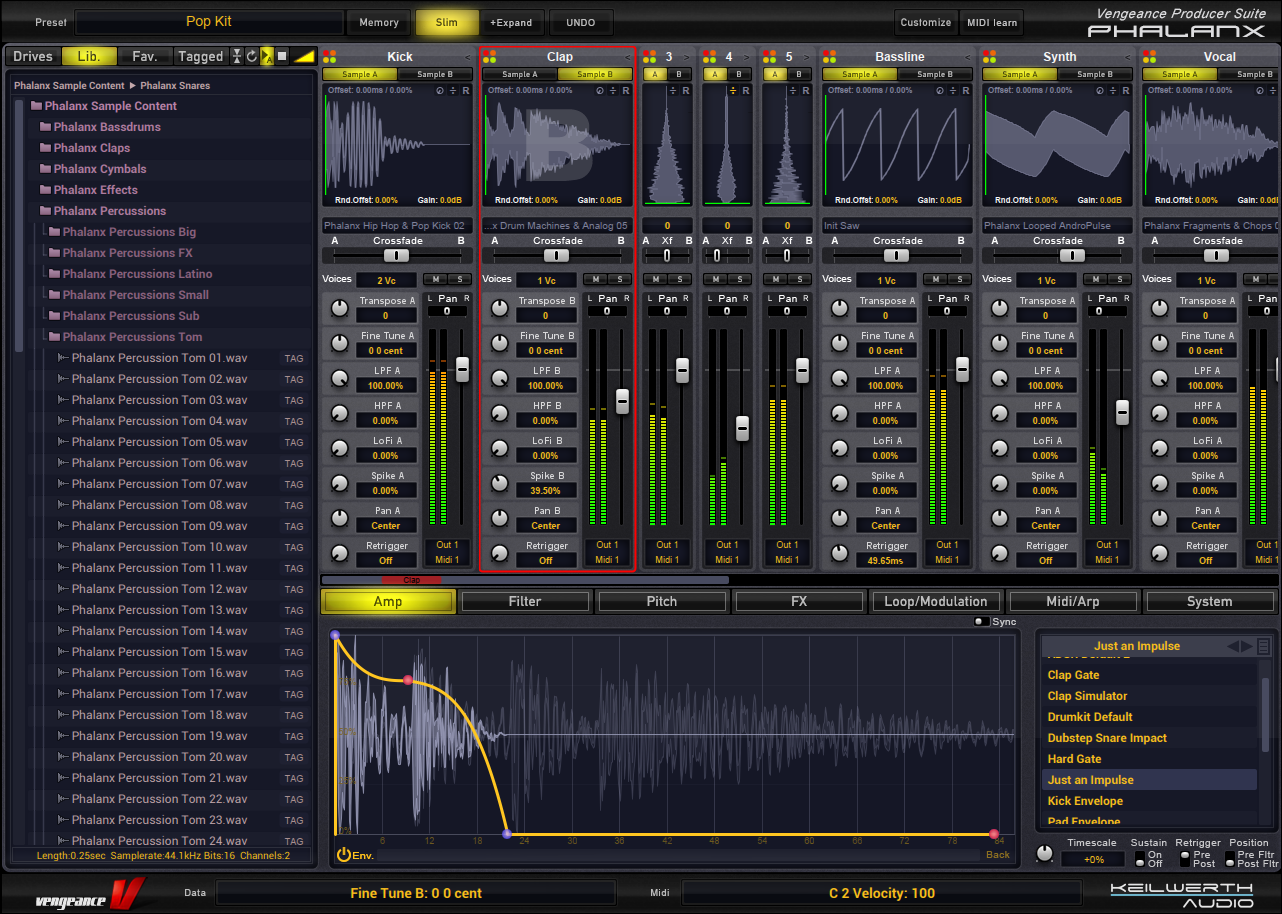The width and height of the screenshot is (1282, 914).
Task: Open the FX tab
Action: point(799,601)
